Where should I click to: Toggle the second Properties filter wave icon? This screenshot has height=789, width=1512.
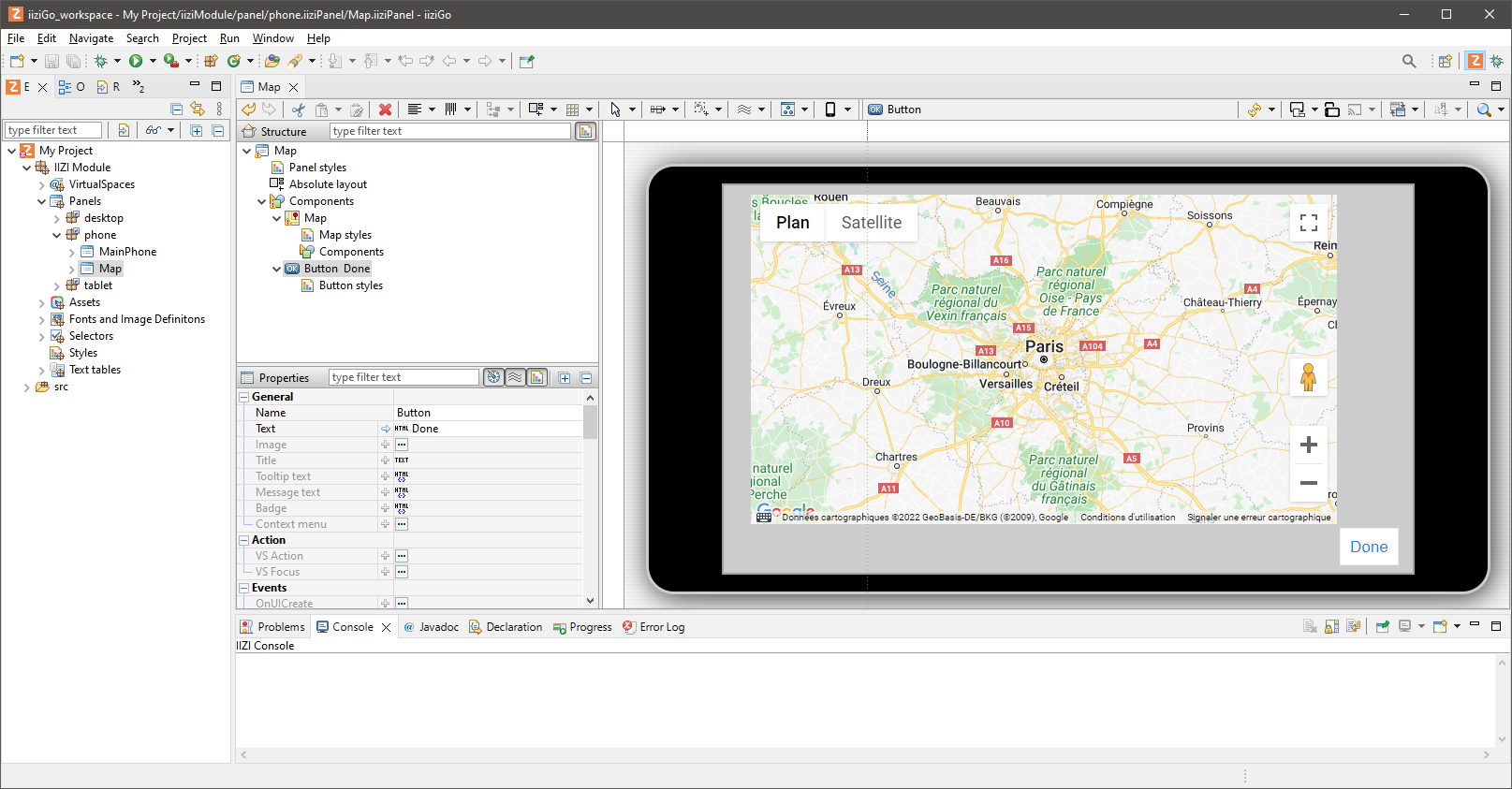515,377
